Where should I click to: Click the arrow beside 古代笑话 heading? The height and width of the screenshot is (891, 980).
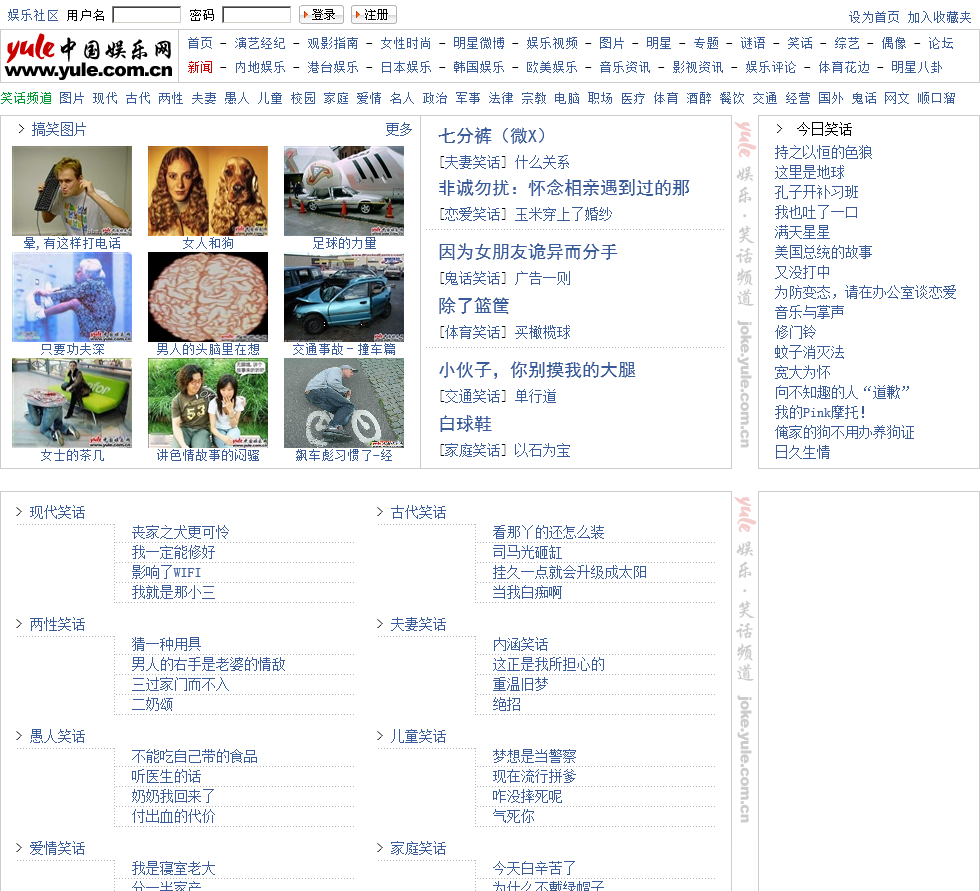tap(379, 512)
